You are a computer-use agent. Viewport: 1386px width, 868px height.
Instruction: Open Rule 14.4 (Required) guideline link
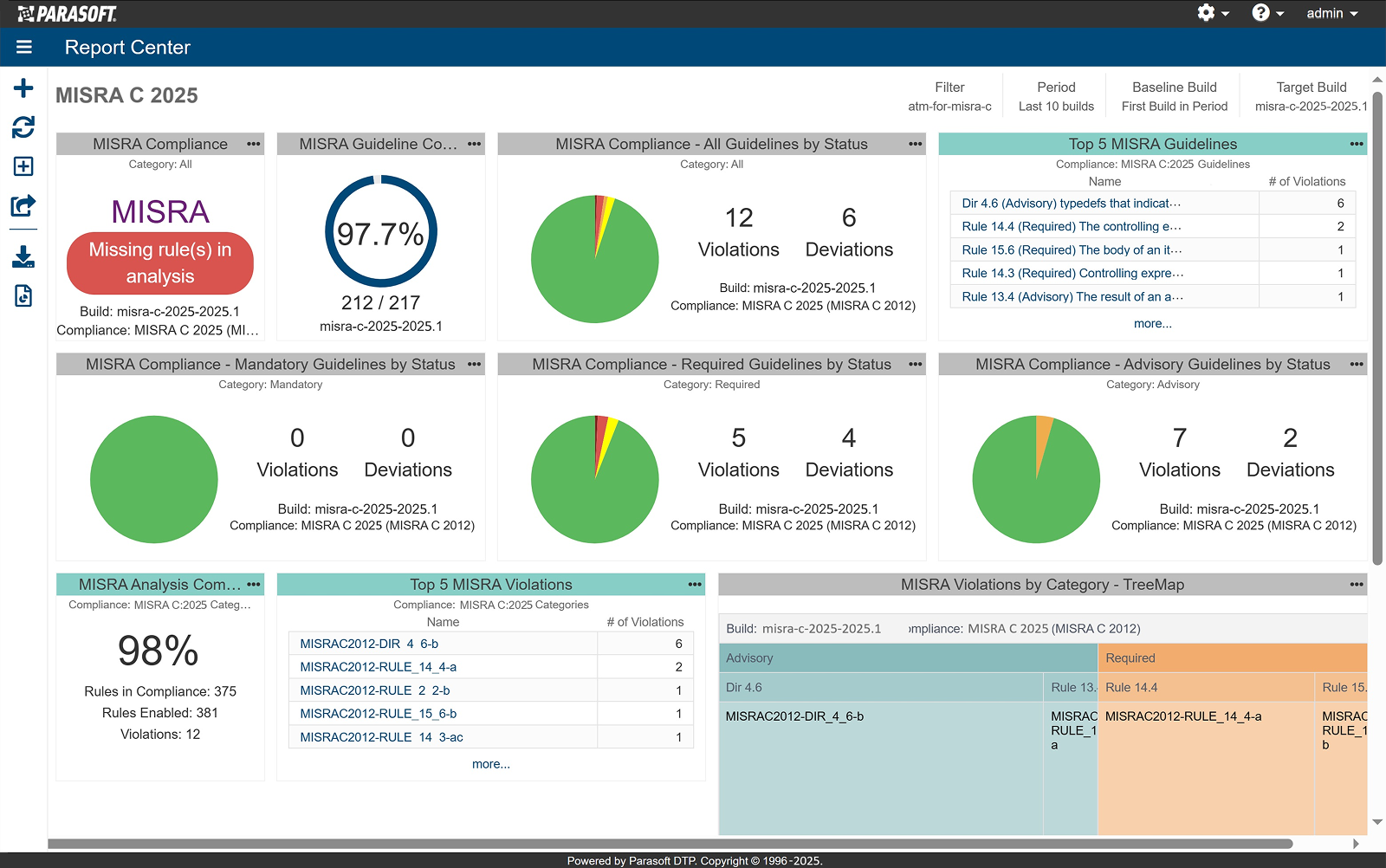click(1071, 226)
